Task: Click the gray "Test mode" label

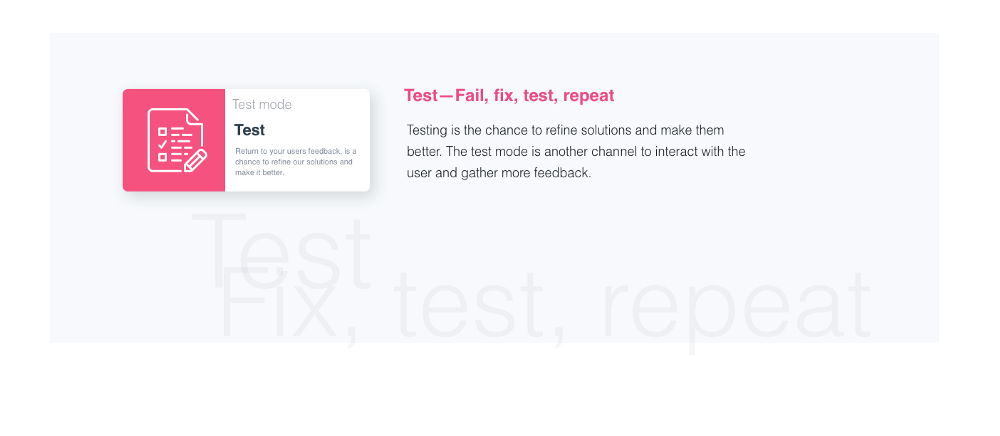Action: point(262,105)
